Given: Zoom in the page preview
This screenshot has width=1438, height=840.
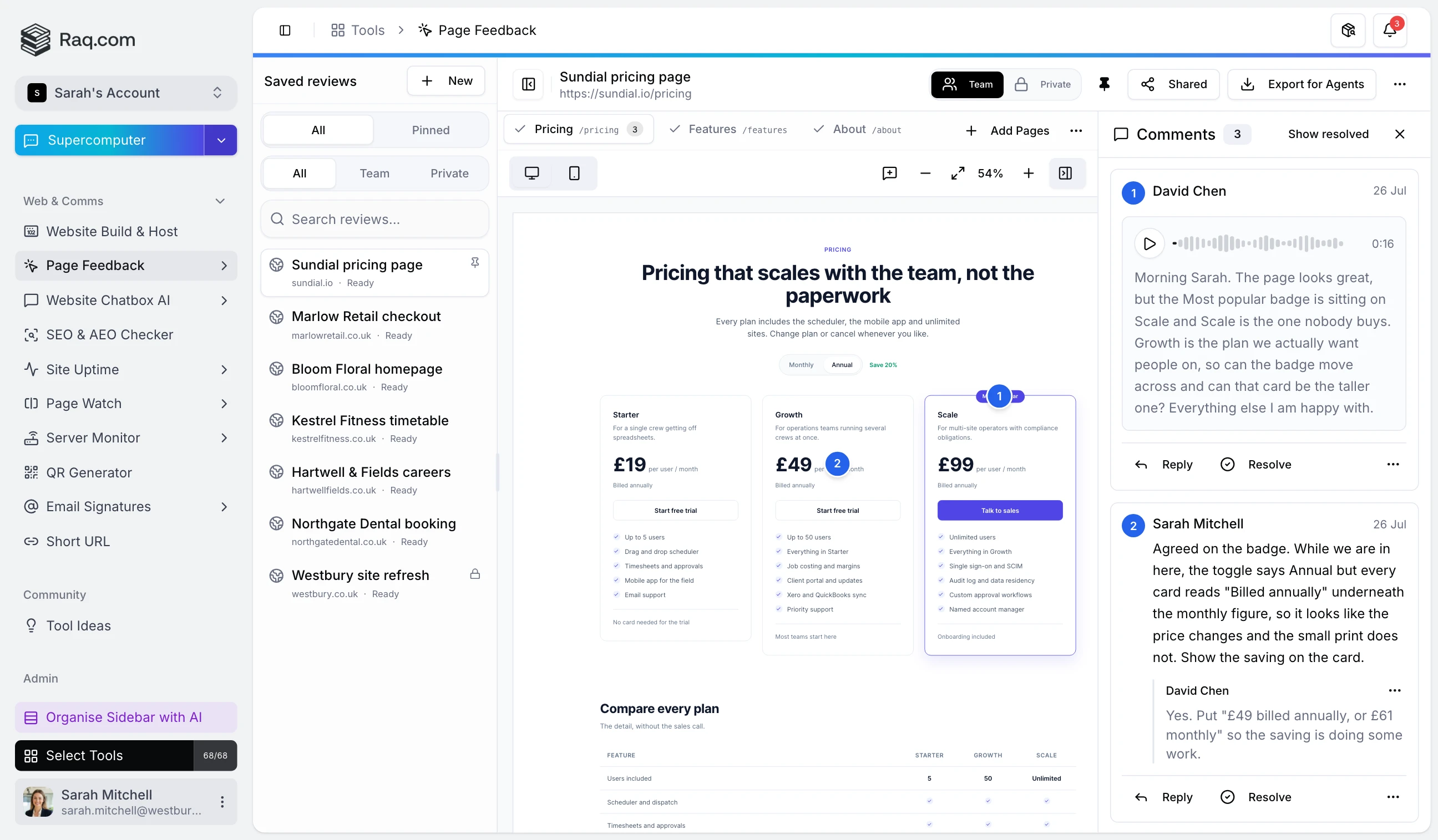Looking at the screenshot, I should [1028, 174].
